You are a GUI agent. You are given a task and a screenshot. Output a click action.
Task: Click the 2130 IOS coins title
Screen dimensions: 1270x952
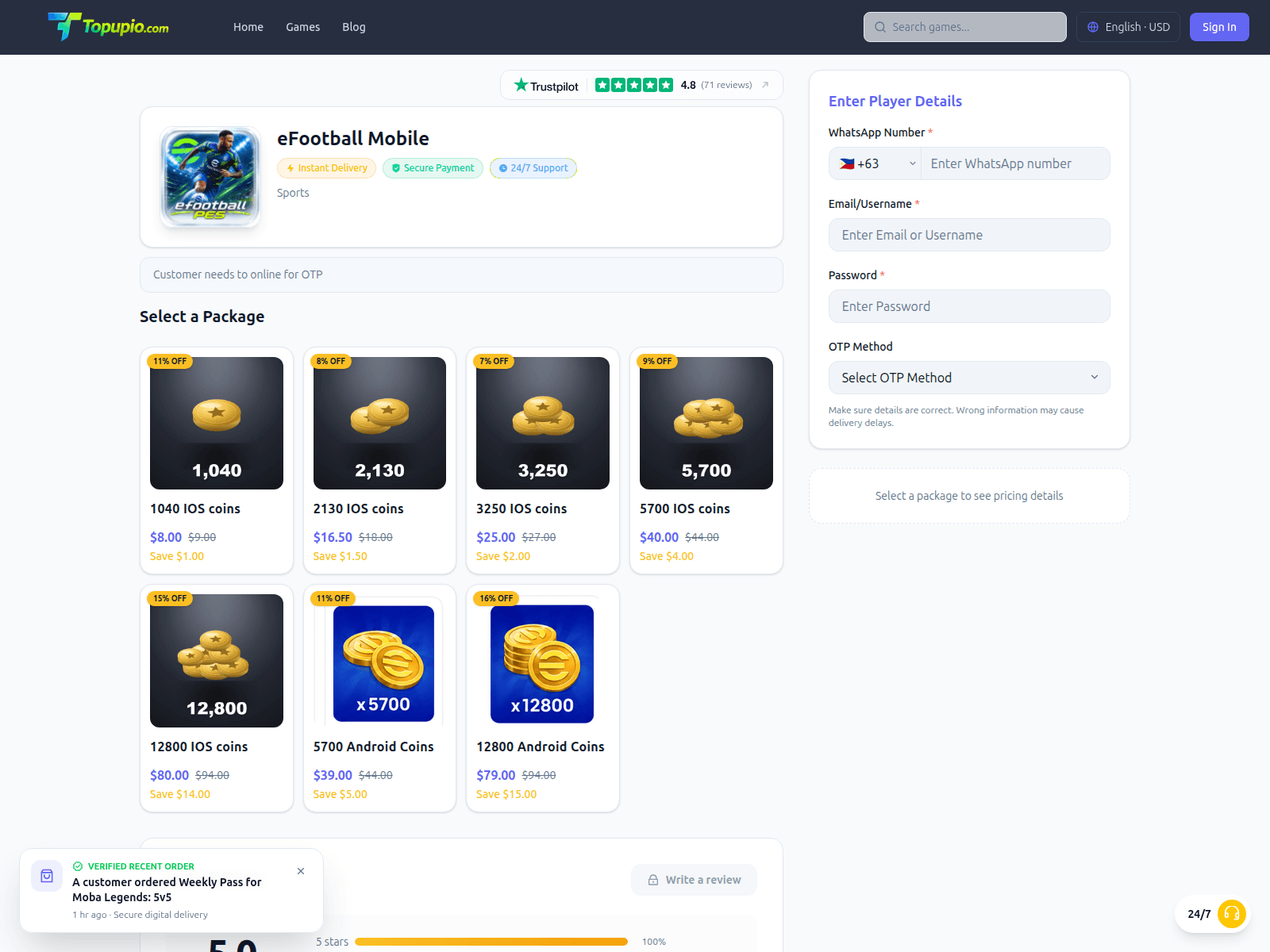pyautogui.click(x=358, y=509)
